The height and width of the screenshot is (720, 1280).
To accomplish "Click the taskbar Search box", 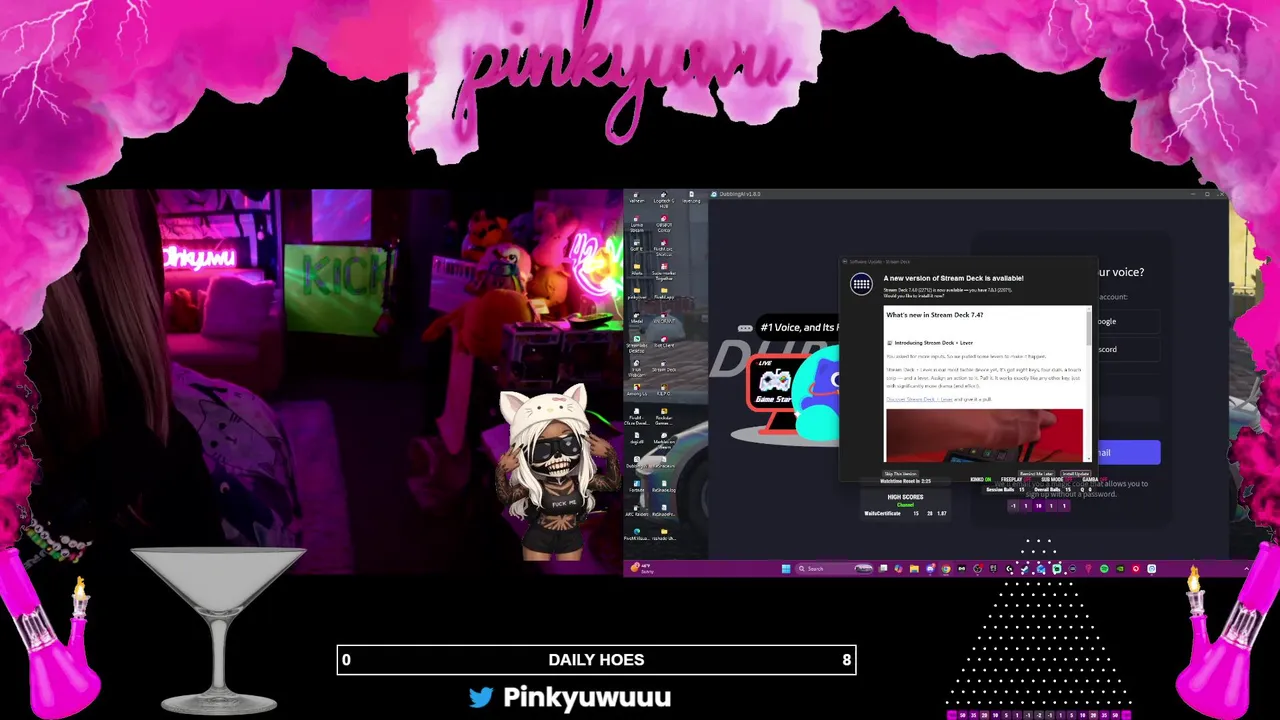I will tap(834, 568).
